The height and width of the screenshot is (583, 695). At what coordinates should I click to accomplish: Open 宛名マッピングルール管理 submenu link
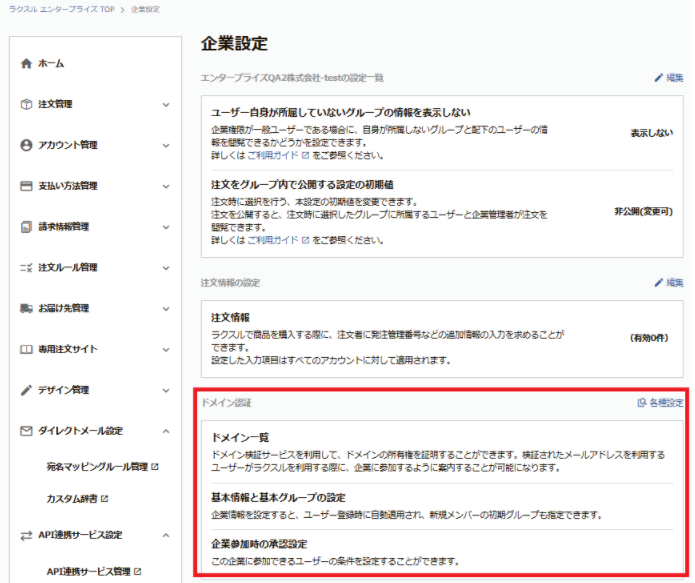(97, 466)
